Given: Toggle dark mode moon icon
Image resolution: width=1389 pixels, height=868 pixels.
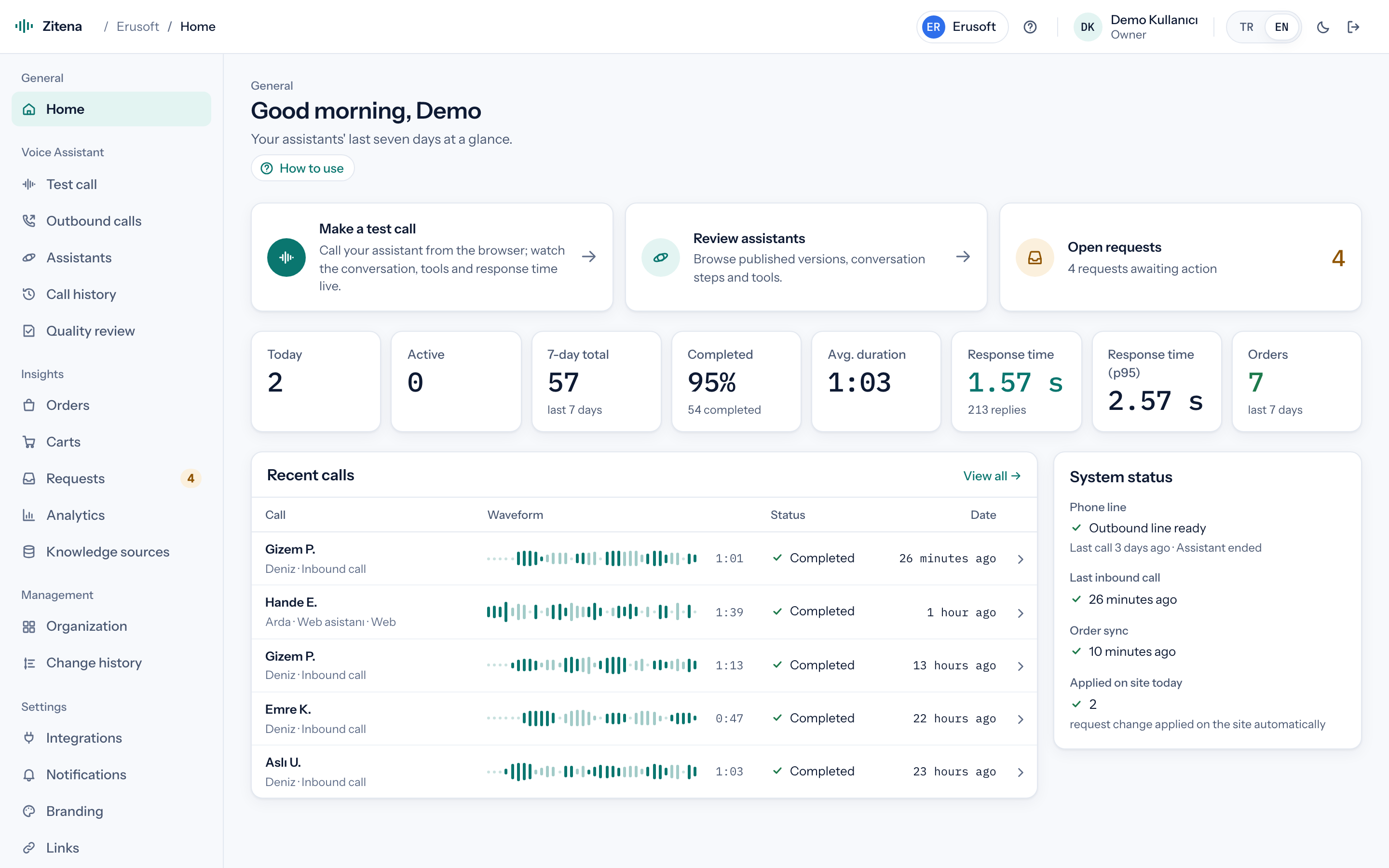Looking at the screenshot, I should click(x=1323, y=27).
